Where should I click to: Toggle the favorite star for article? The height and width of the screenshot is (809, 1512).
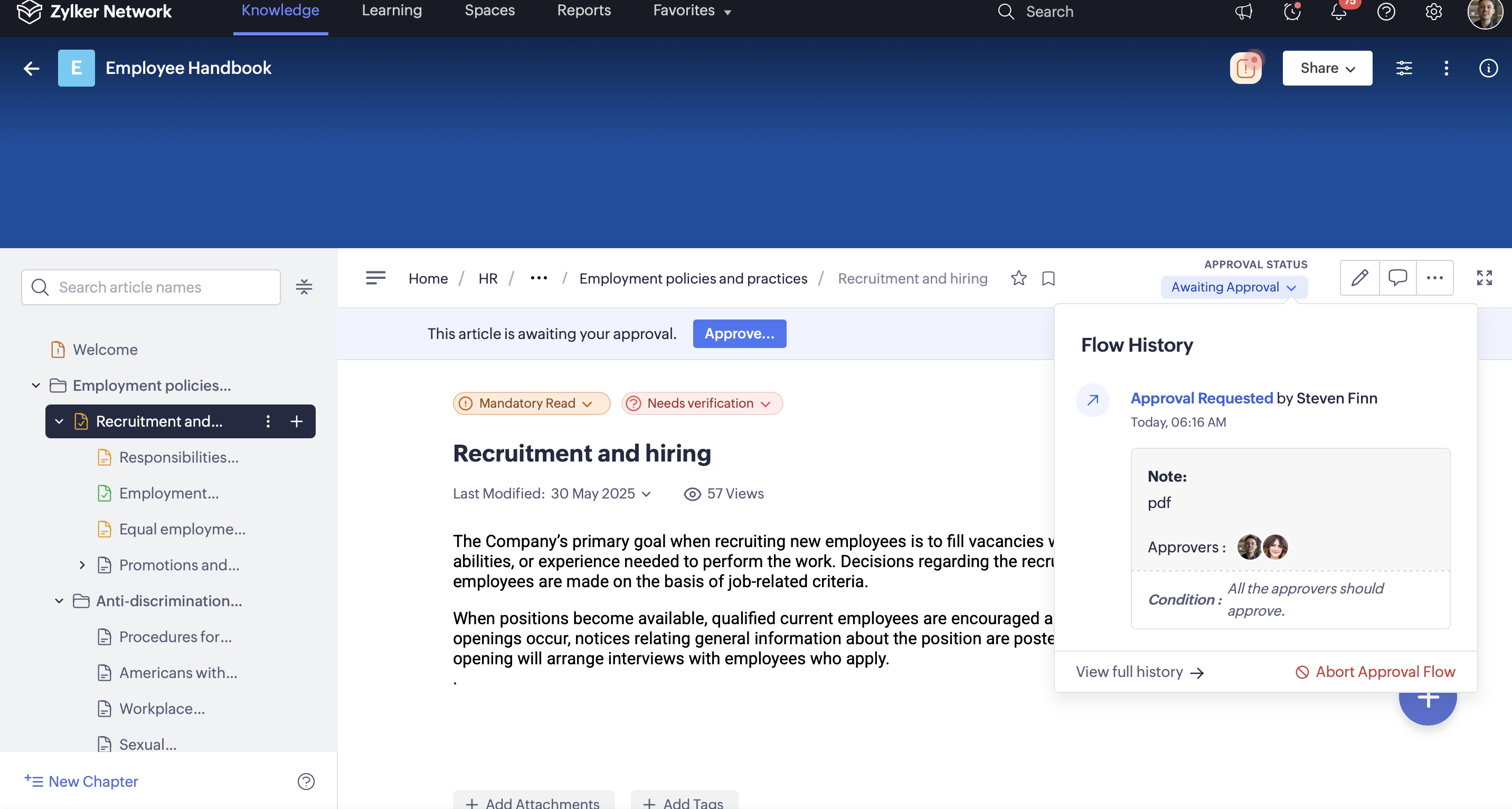(1018, 278)
